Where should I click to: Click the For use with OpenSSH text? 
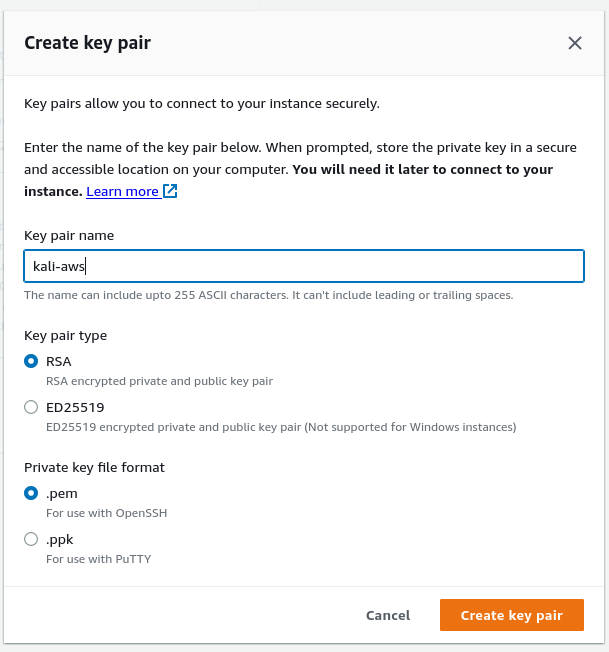[x=106, y=513]
